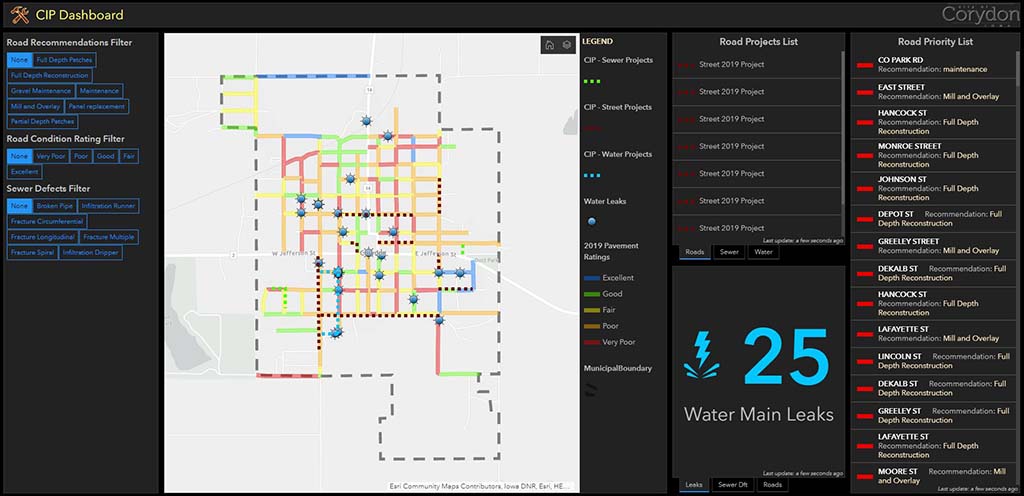Click the Good pavement rating swatch
The height and width of the screenshot is (496, 1024).
click(x=592, y=294)
